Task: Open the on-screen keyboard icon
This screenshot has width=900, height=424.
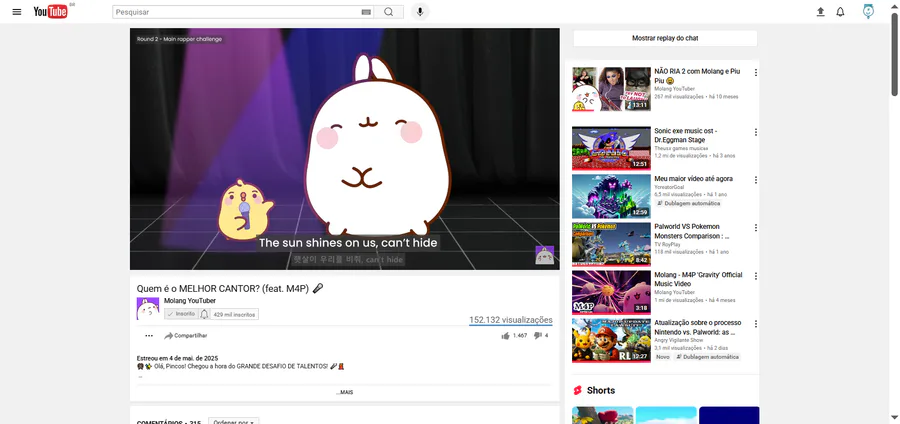Action: 366,12
